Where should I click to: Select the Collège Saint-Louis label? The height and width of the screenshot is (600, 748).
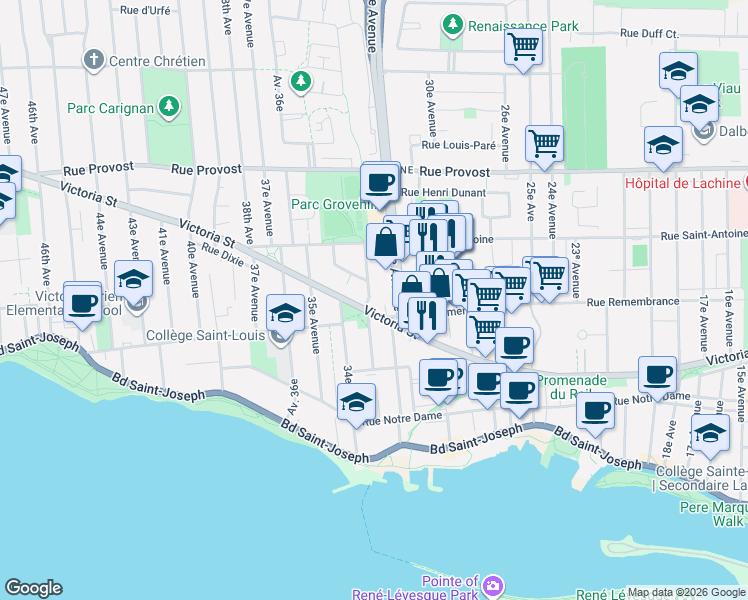(x=206, y=335)
